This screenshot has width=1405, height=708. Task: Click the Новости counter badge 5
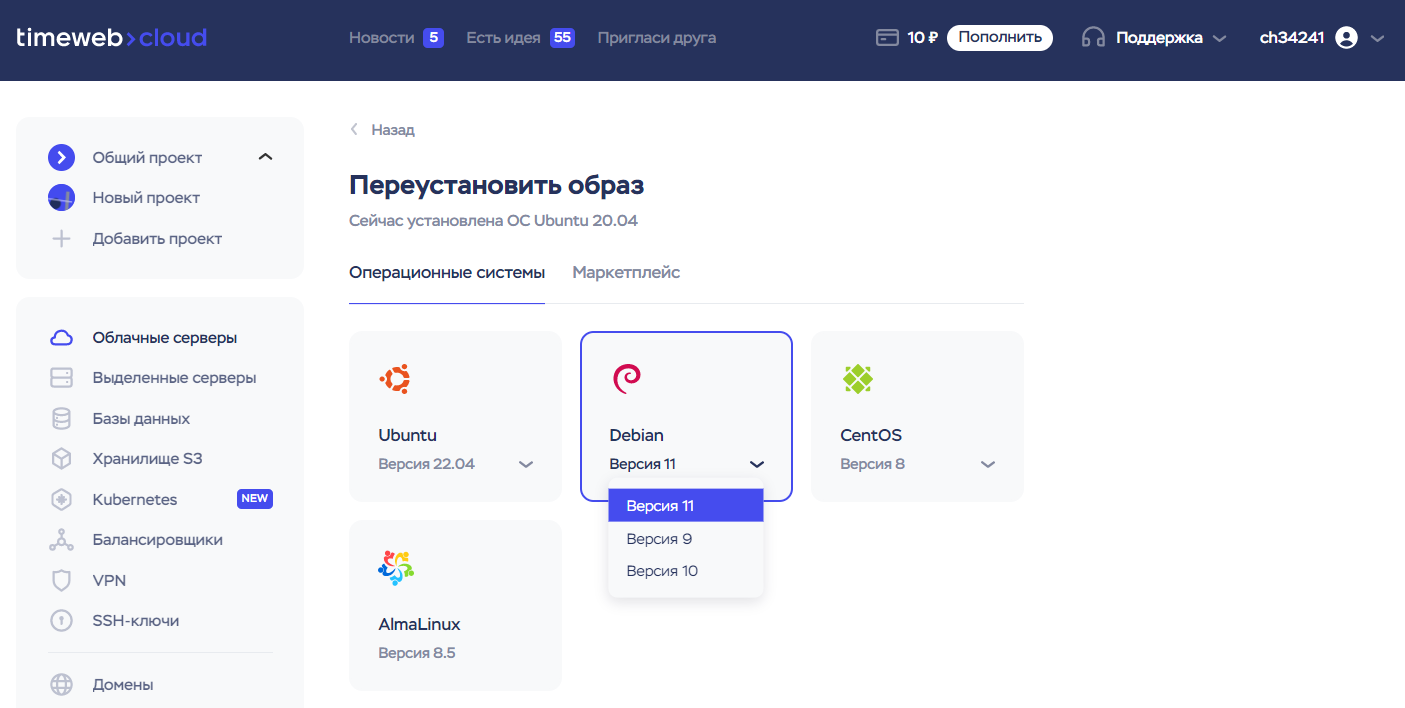[x=433, y=38]
